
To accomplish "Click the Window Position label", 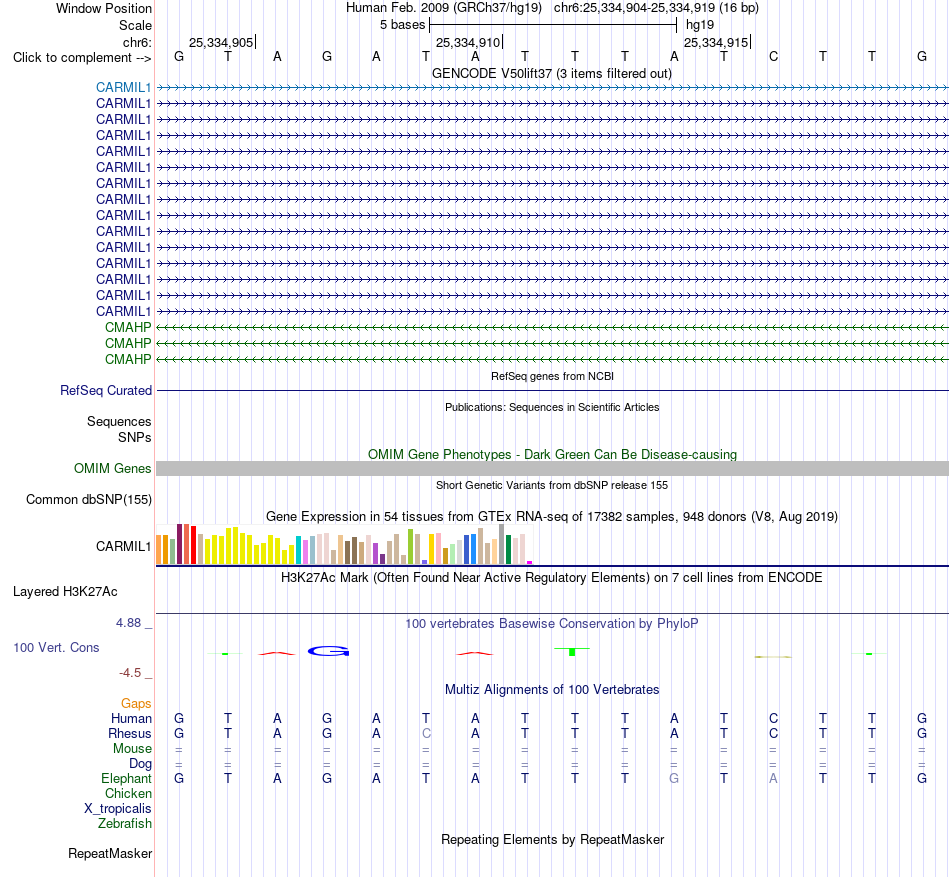I will coord(104,8).
